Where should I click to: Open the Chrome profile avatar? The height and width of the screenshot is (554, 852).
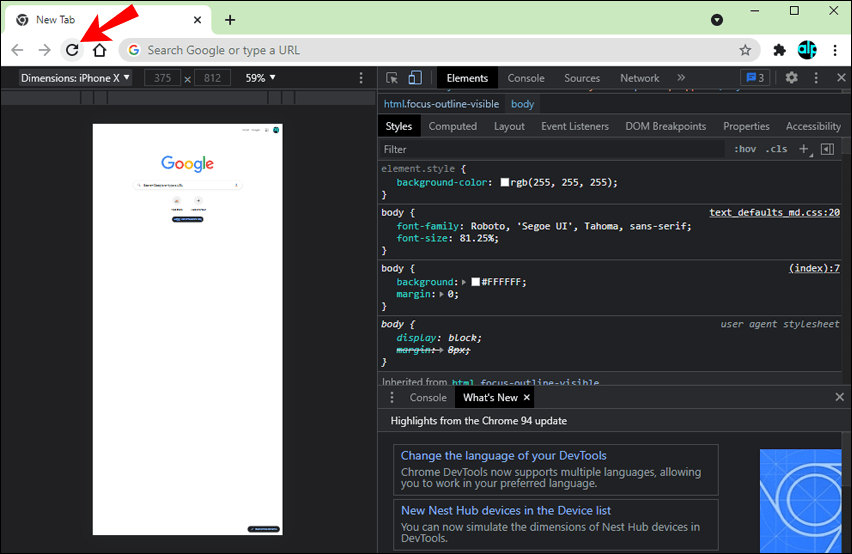click(x=807, y=50)
